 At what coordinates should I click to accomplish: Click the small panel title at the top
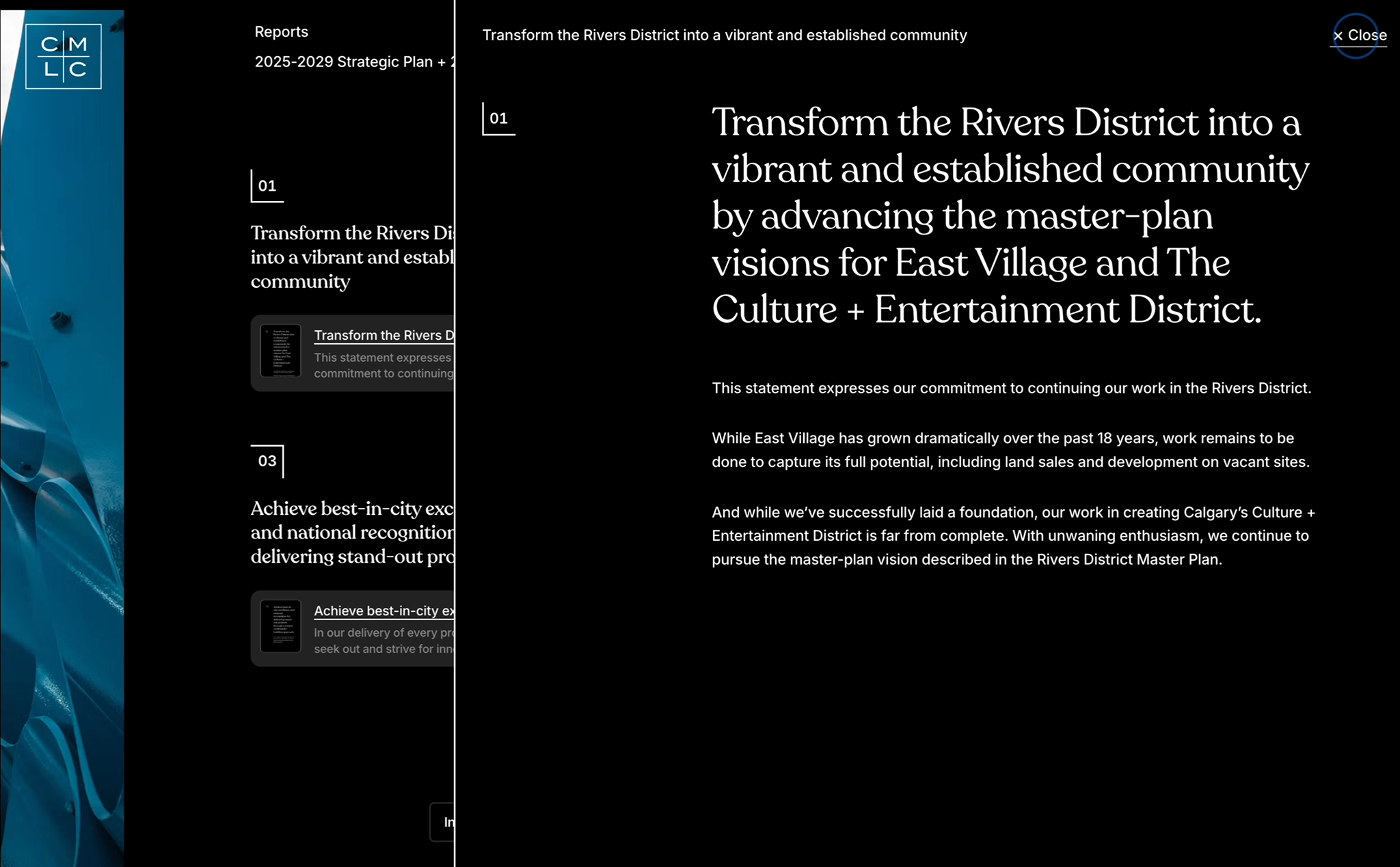[724, 36]
